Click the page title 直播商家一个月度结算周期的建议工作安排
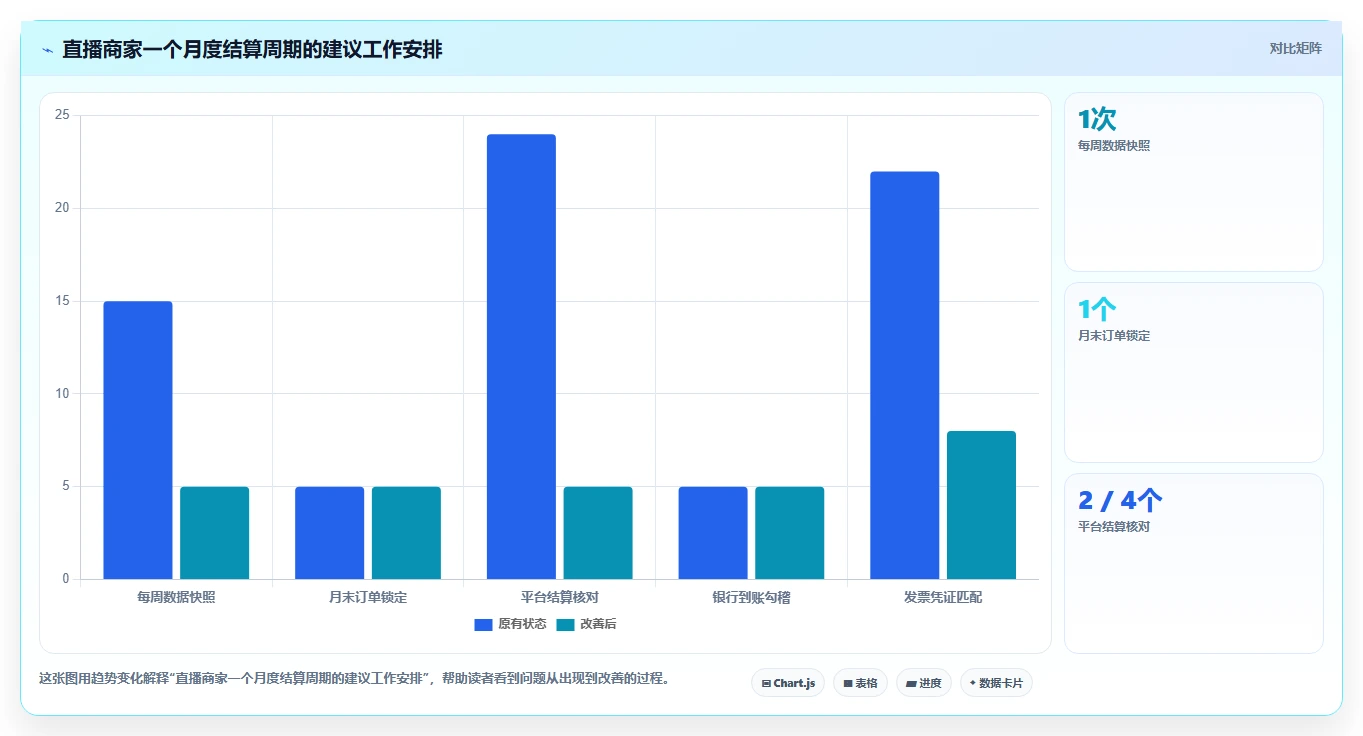The image size is (1363, 736). point(252,49)
